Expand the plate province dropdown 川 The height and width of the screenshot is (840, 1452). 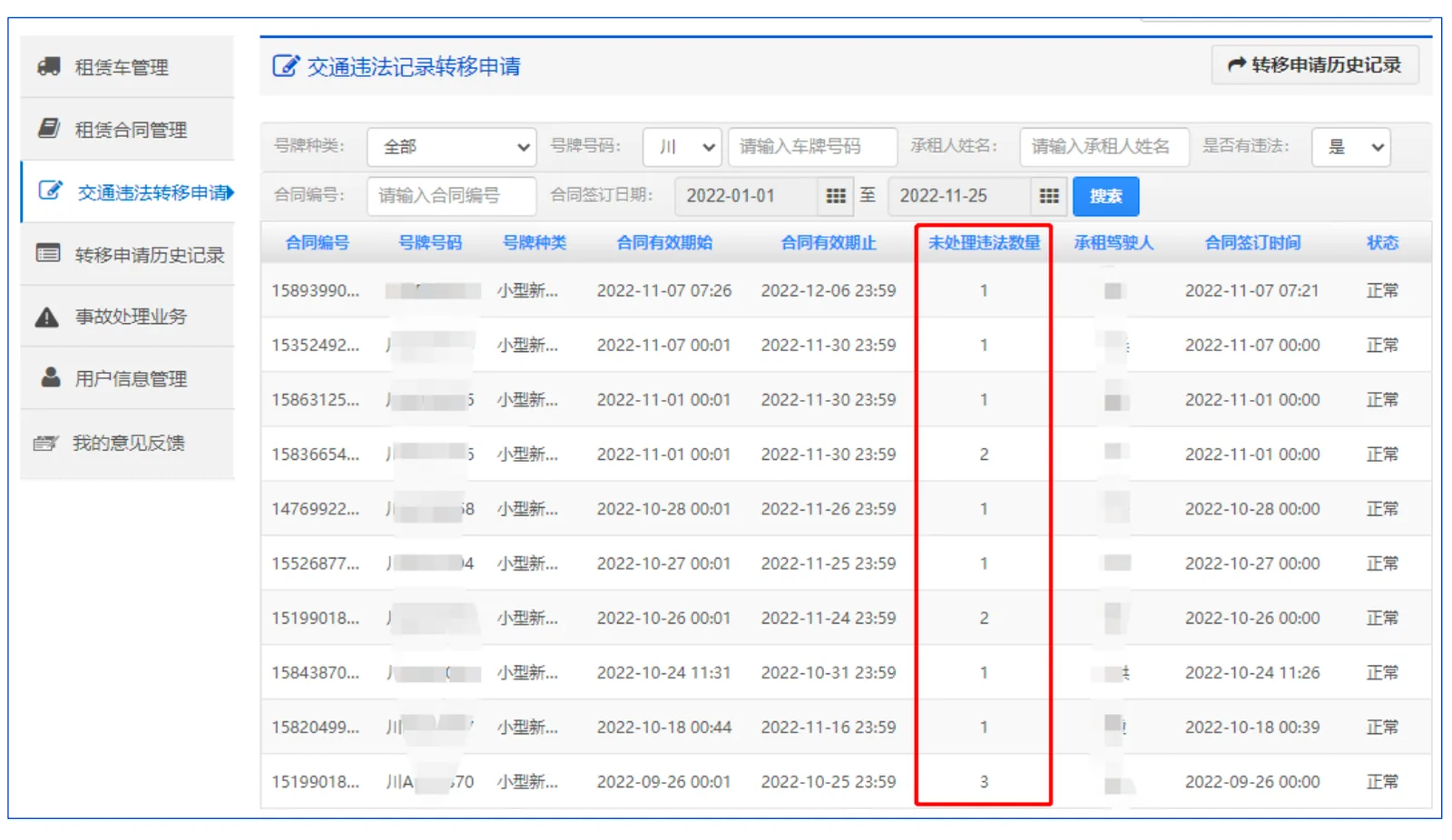point(682,147)
